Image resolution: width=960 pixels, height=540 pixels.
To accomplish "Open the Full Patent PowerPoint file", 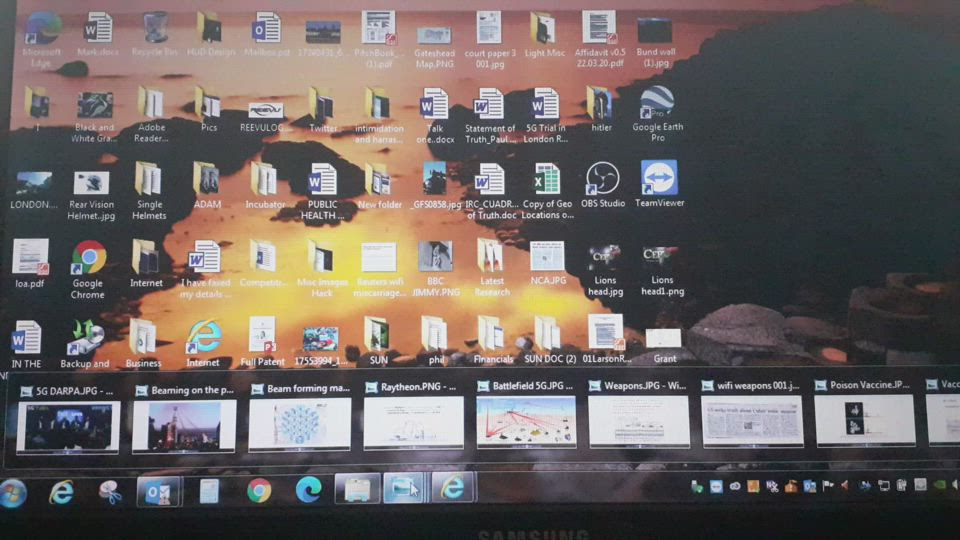I will tap(262, 335).
